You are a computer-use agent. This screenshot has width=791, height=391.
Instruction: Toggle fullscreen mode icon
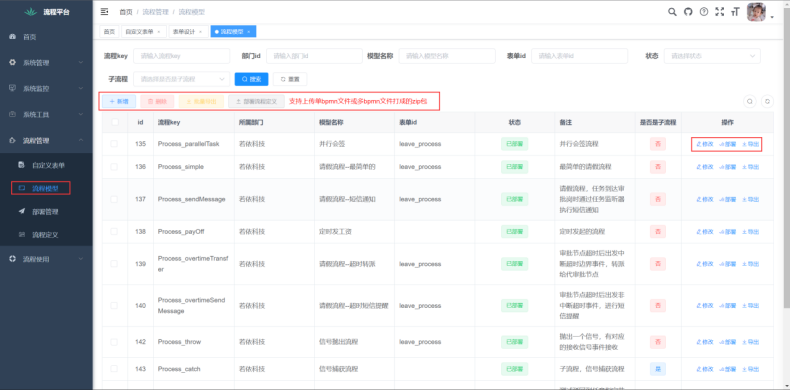(720, 12)
